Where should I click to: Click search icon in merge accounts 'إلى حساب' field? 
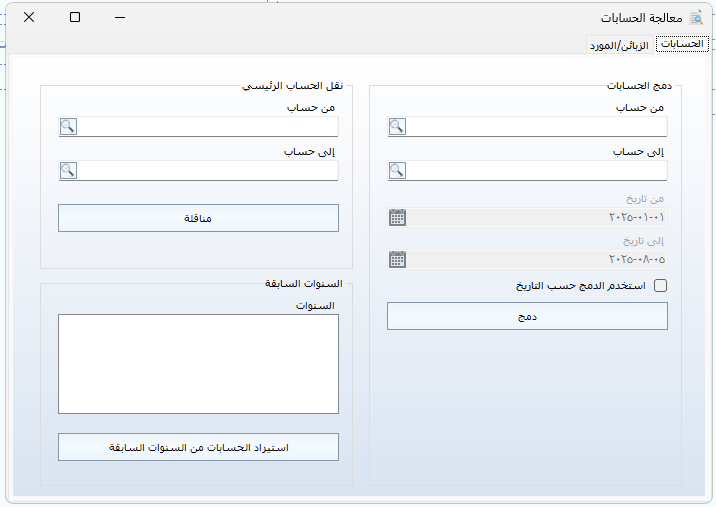coord(397,171)
